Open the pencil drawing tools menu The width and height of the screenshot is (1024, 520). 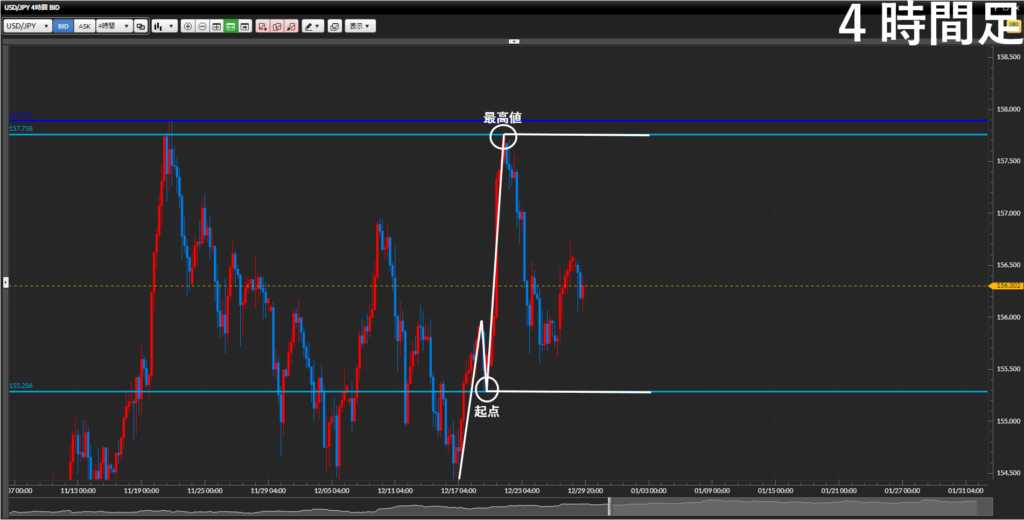[x=312, y=26]
